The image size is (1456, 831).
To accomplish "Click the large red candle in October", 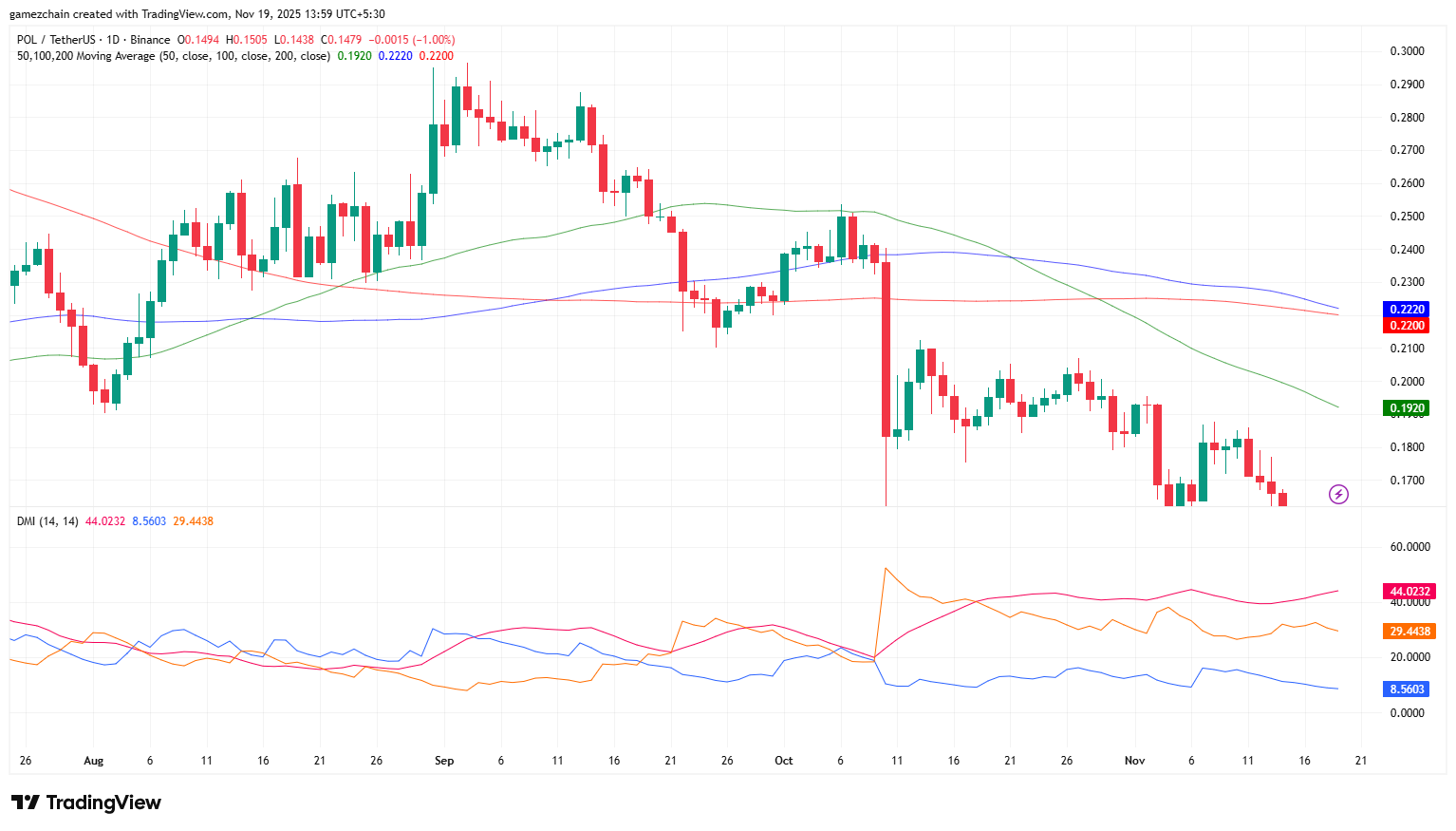I will pyautogui.click(x=886, y=349).
